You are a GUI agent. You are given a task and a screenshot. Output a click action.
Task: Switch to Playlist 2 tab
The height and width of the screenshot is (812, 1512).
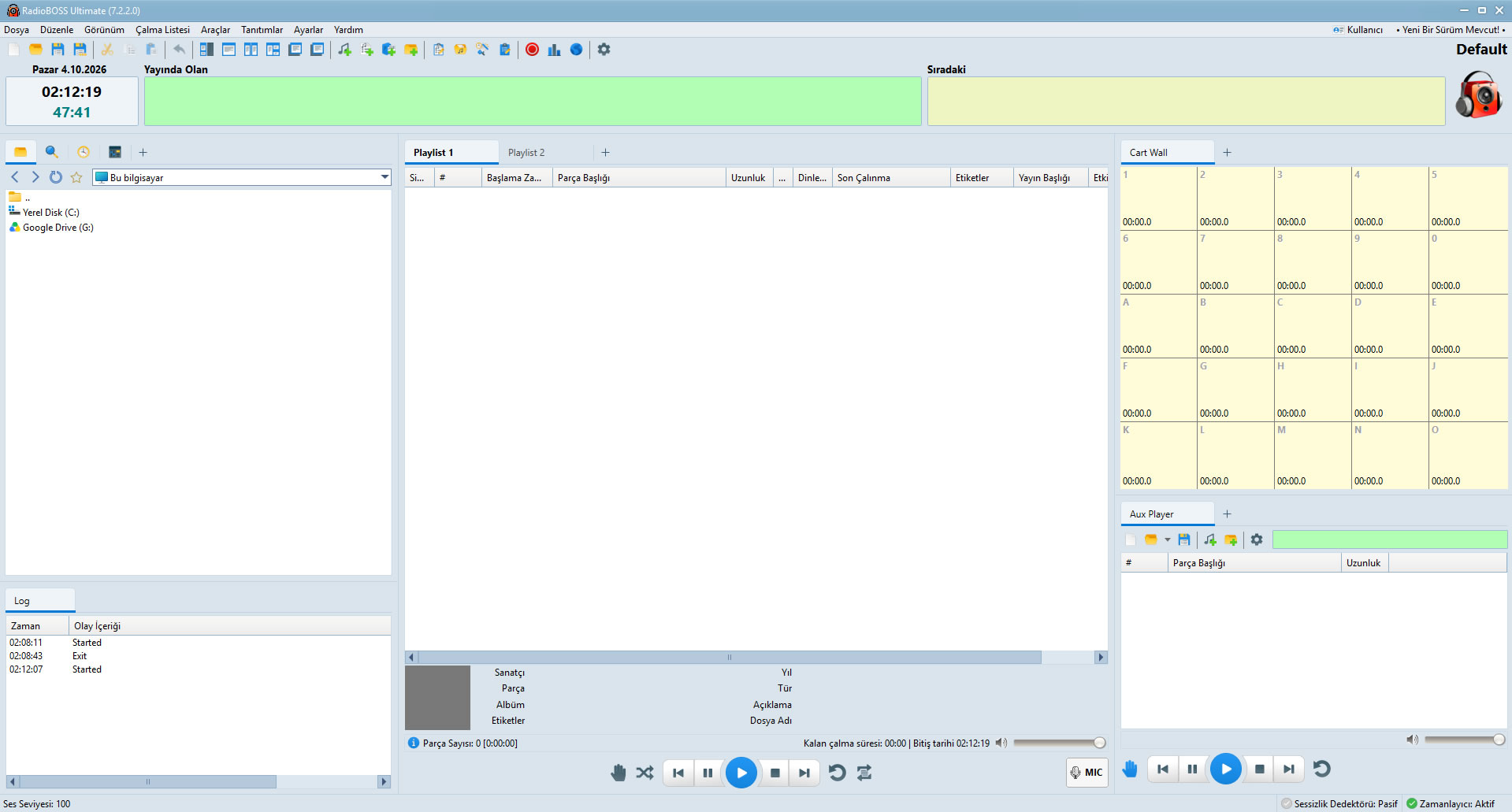pos(526,153)
